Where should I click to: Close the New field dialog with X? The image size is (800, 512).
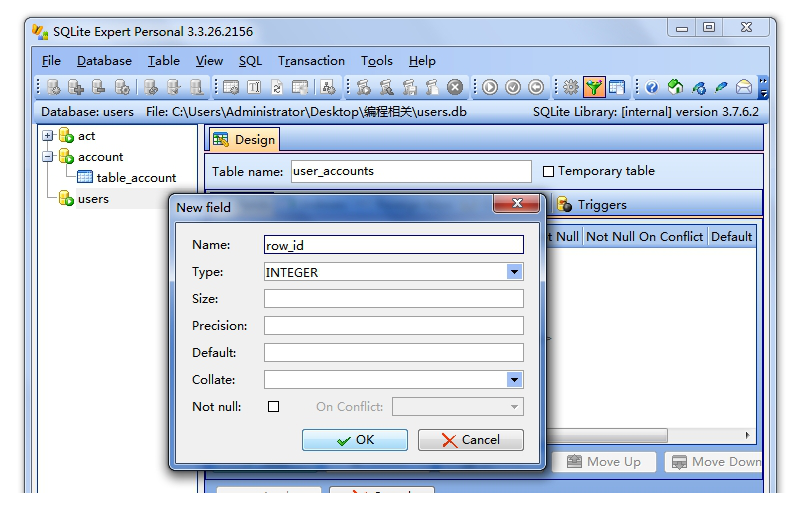[x=516, y=203]
